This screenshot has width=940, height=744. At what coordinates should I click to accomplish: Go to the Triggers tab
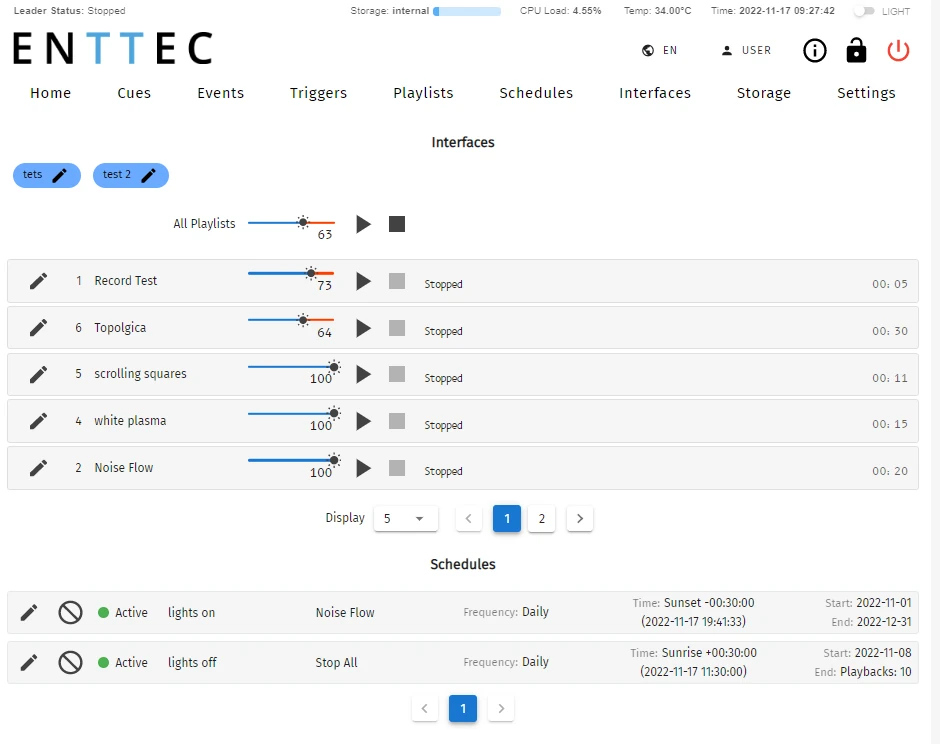318,93
